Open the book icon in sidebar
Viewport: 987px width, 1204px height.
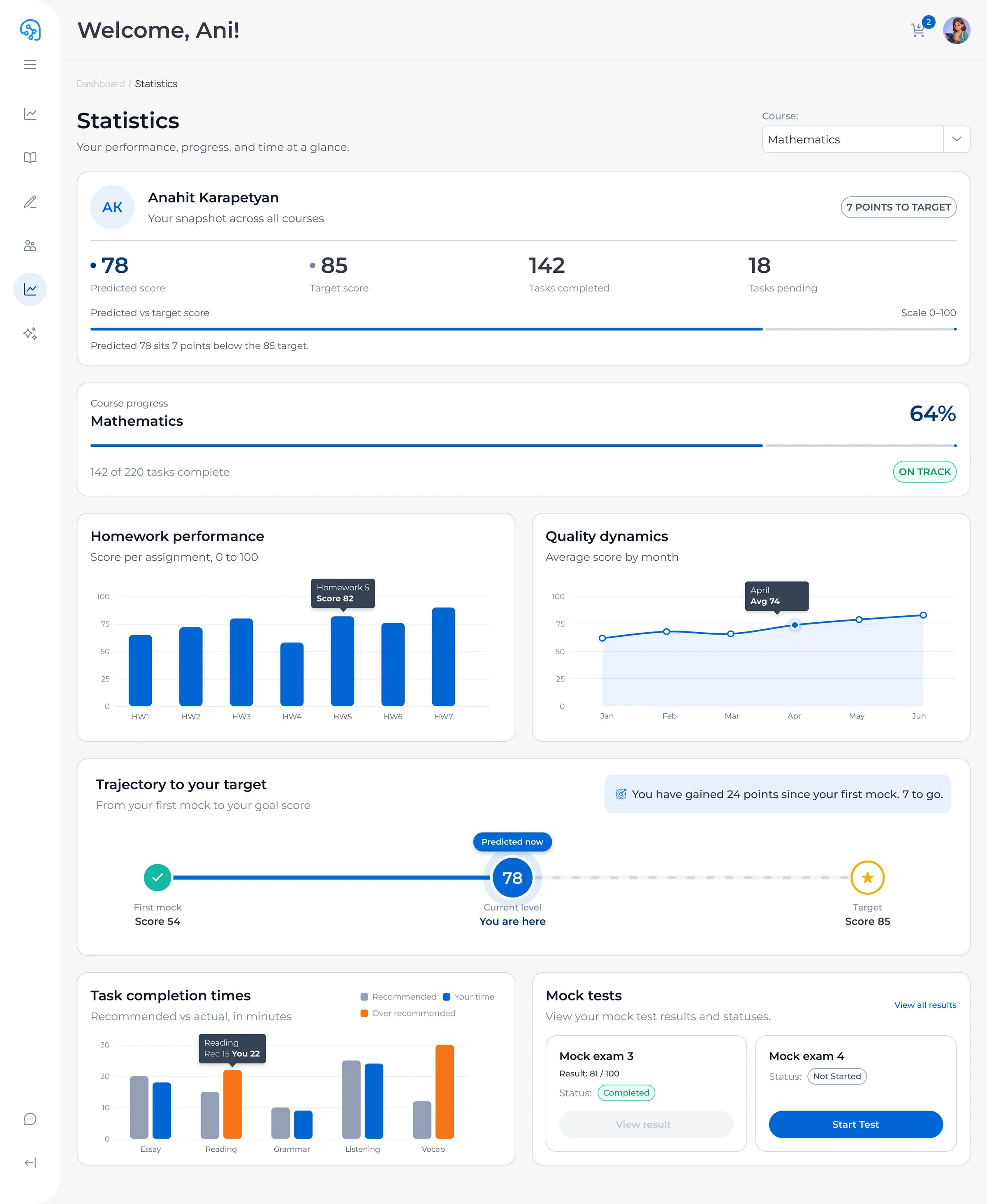click(30, 158)
